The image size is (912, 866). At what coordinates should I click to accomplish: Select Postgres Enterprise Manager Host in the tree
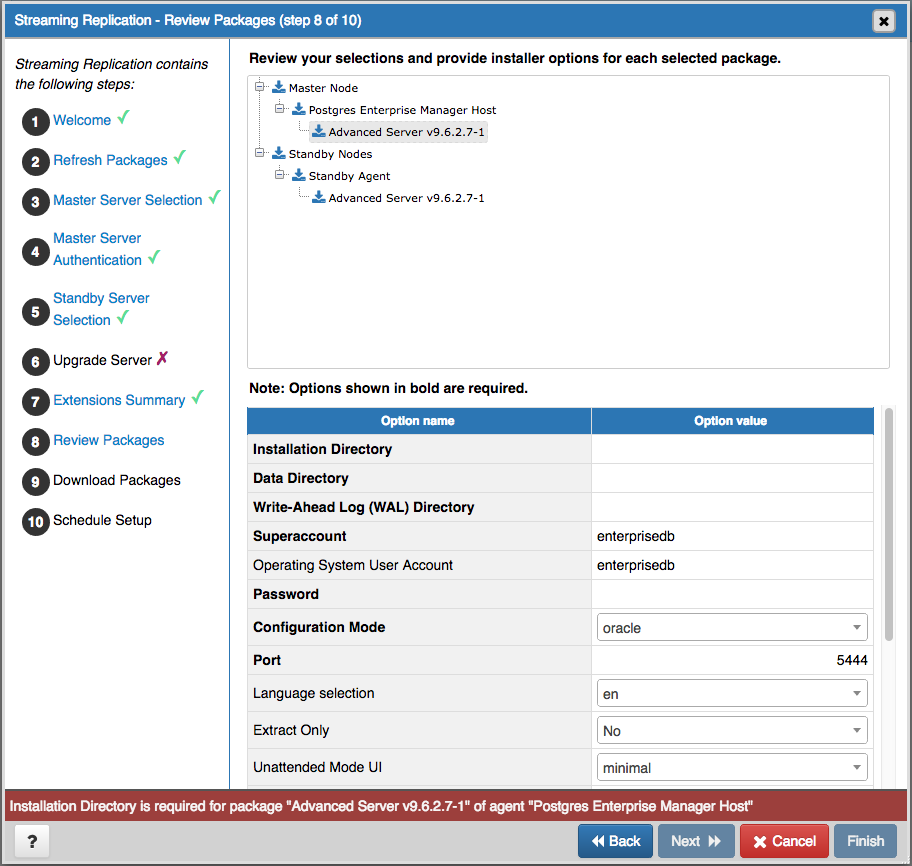tap(402, 110)
